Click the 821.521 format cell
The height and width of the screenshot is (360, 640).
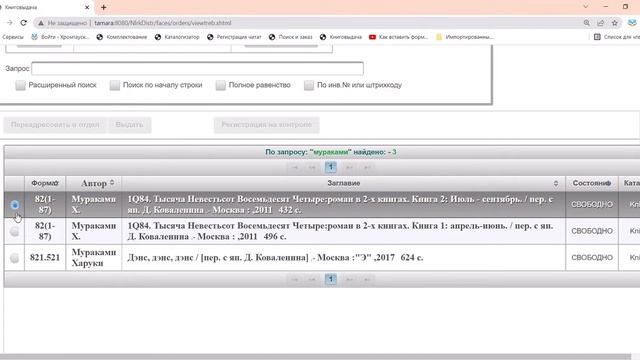point(45,258)
